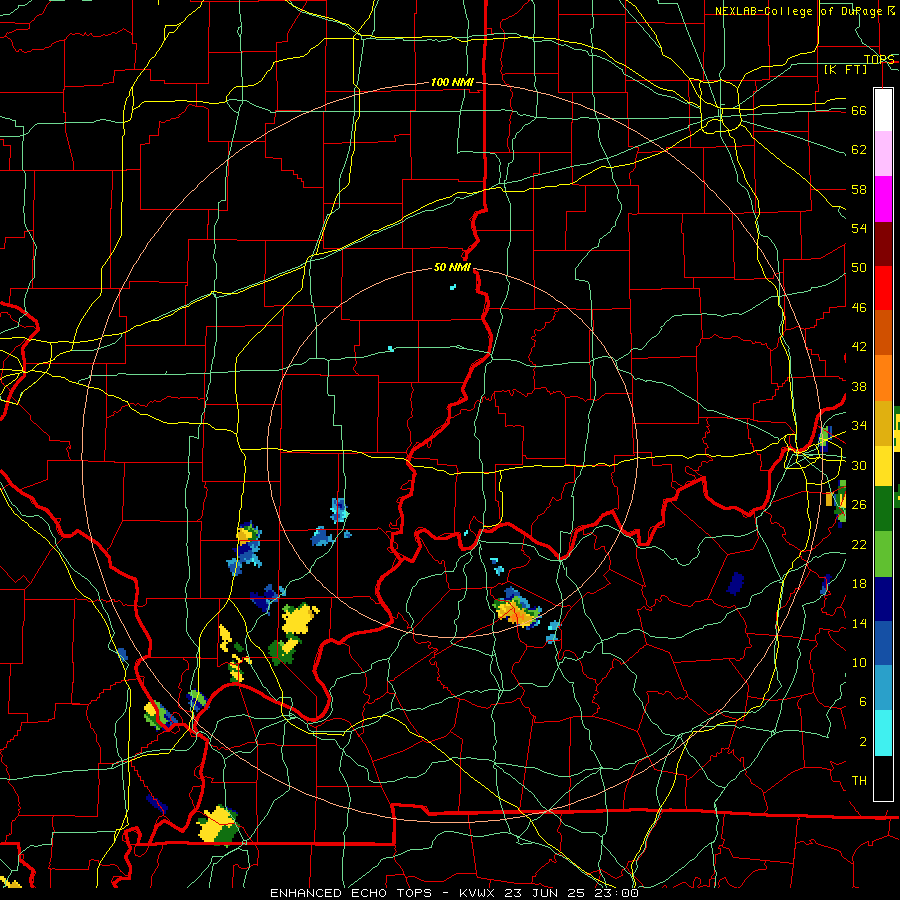Select the bright red legend swatch
900x900 pixels.
883,288
